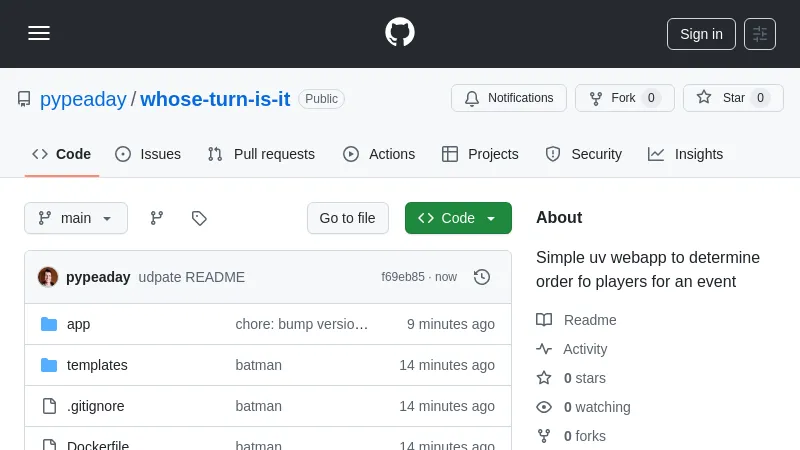This screenshot has width=800, height=450.
Task: Expand the green Code dropdown button
Action: tap(458, 218)
